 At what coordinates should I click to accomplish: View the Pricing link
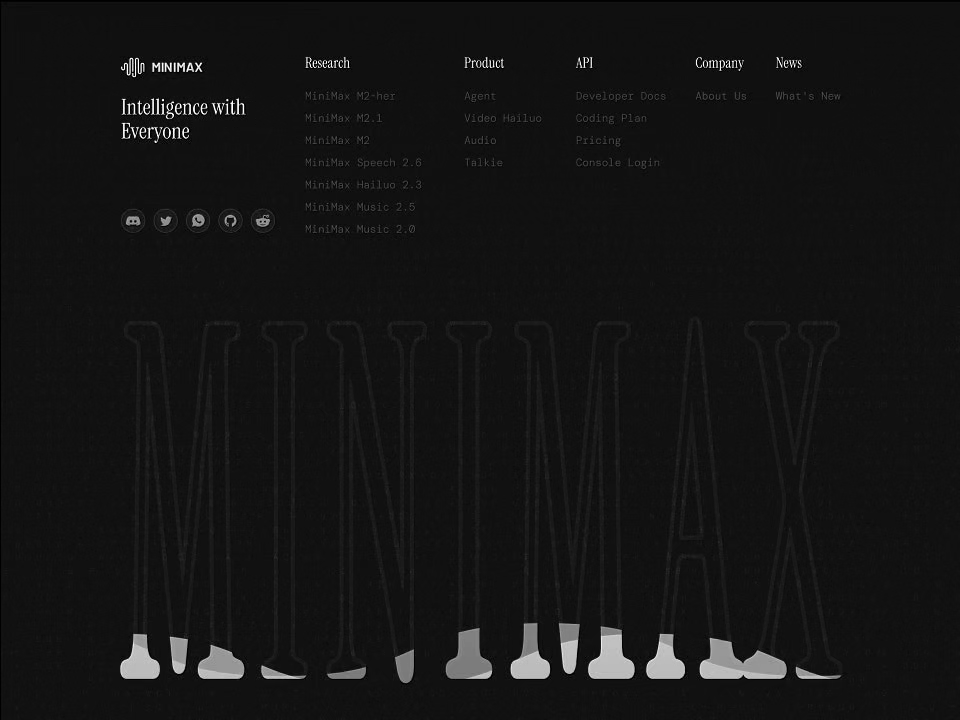[598, 140]
